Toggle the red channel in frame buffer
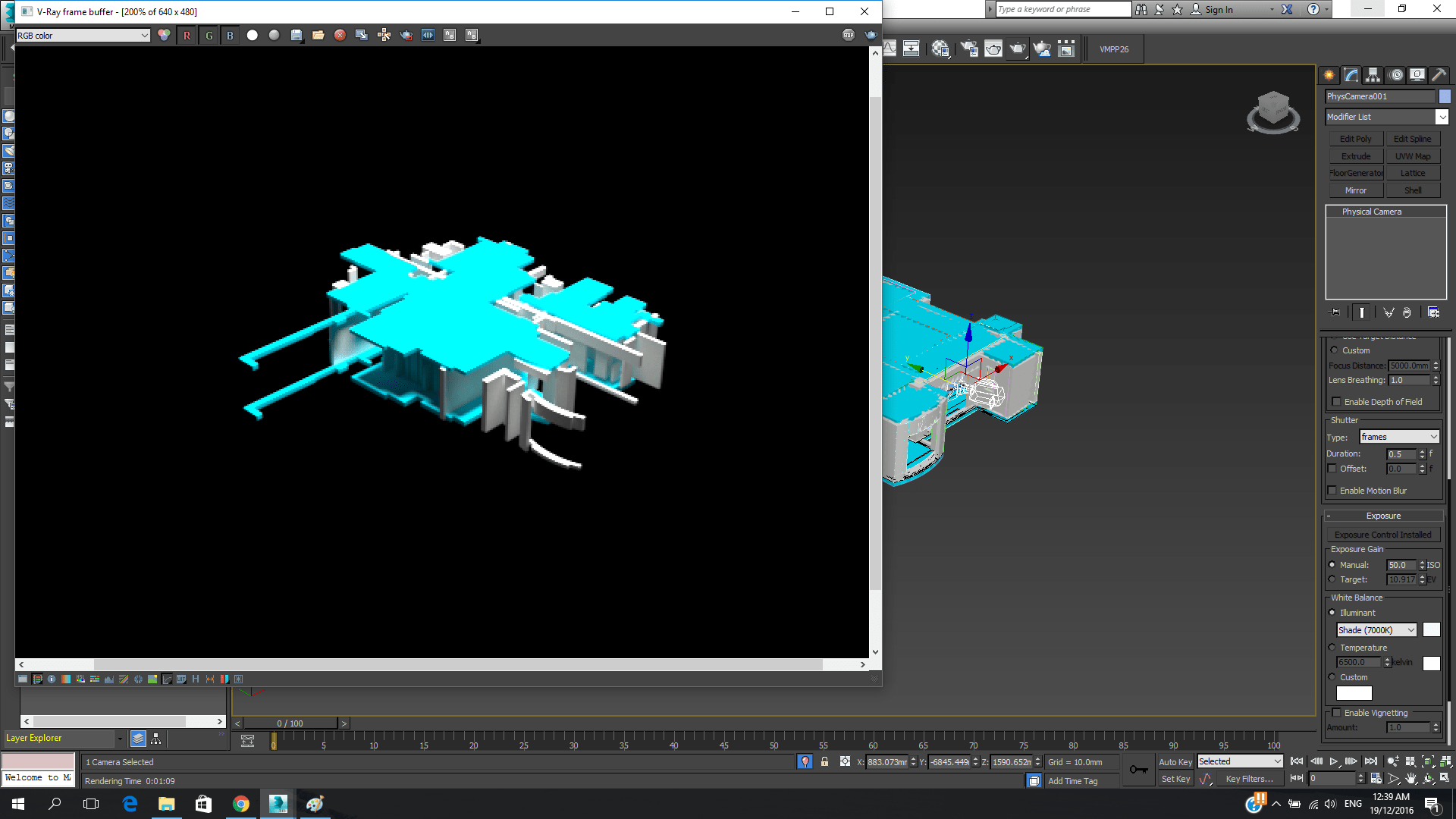 tap(187, 36)
